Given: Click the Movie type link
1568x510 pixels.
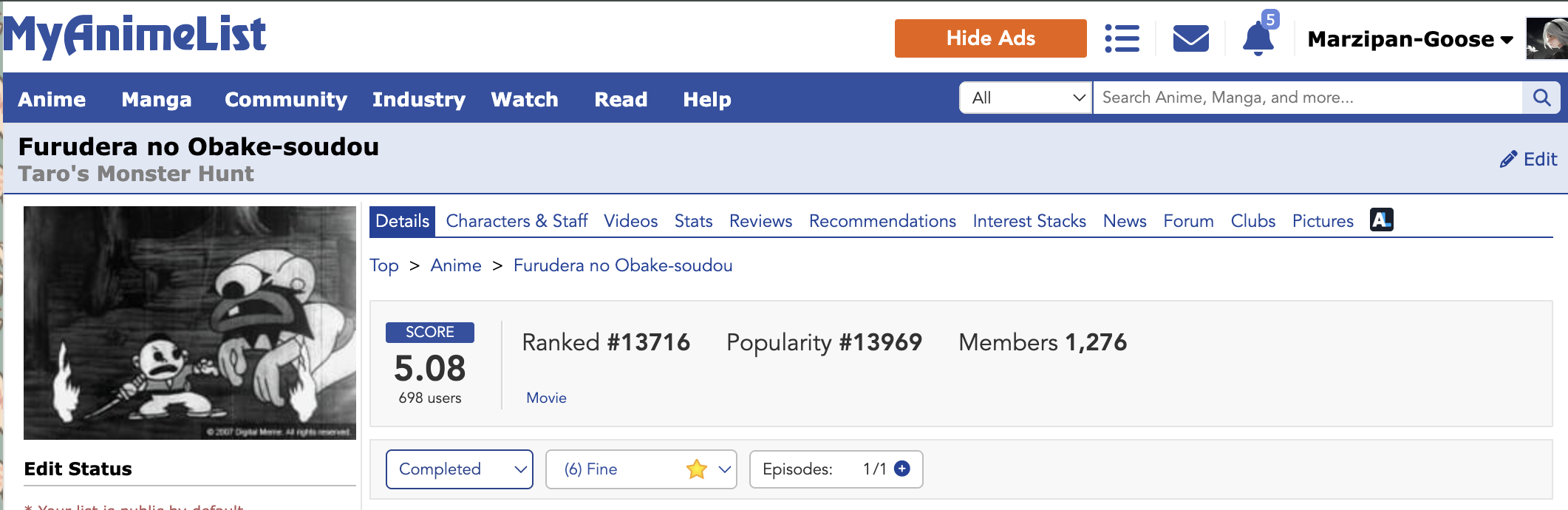Looking at the screenshot, I should click(546, 398).
